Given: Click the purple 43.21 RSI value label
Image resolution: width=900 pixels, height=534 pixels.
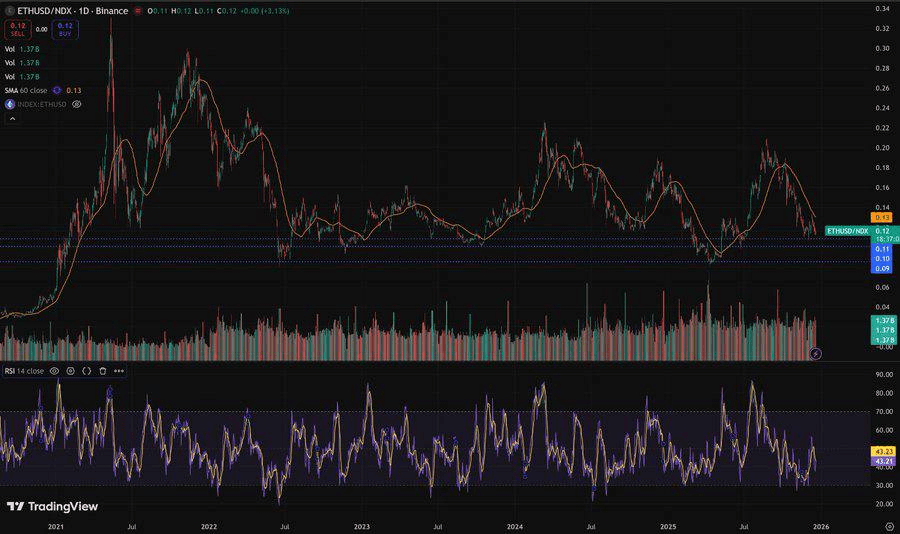Looking at the screenshot, I should pyautogui.click(x=884, y=461).
